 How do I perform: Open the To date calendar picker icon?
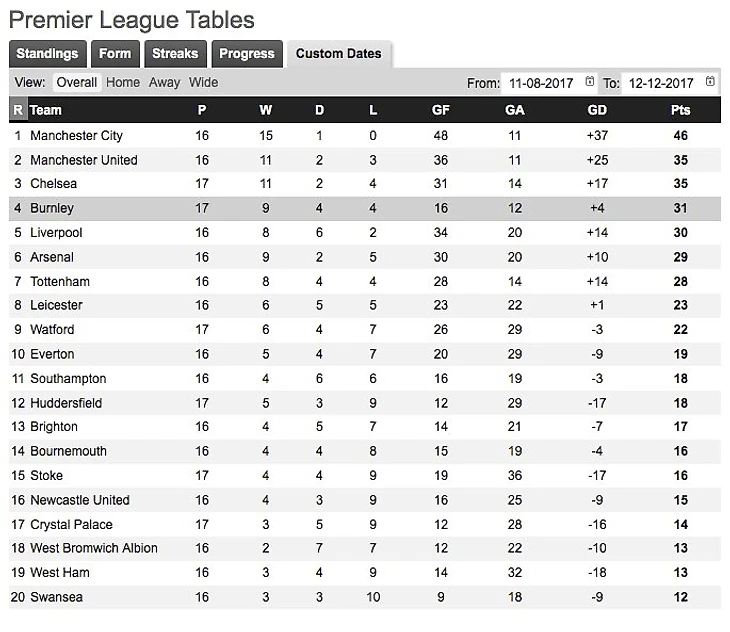[710, 82]
